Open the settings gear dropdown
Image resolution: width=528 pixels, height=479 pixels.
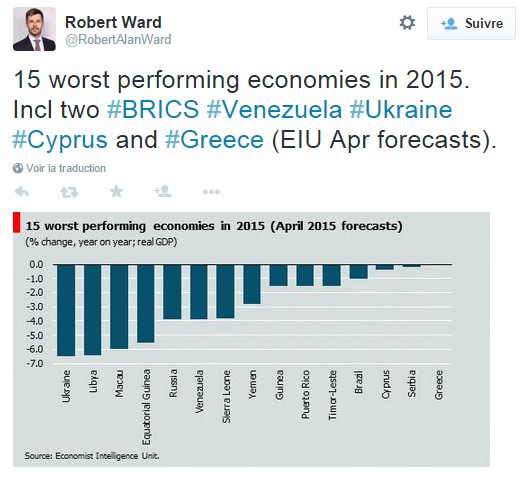[407, 23]
